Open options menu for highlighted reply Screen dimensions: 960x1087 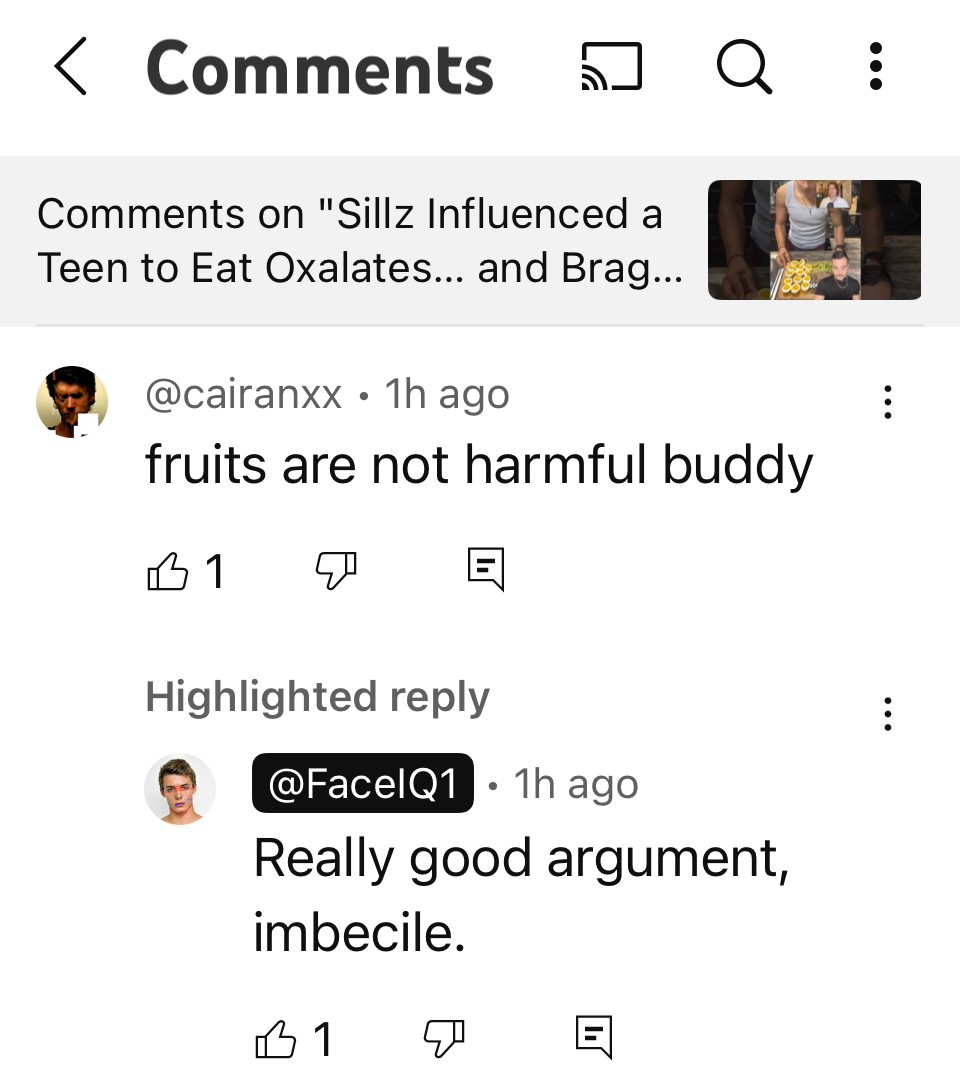887,714
